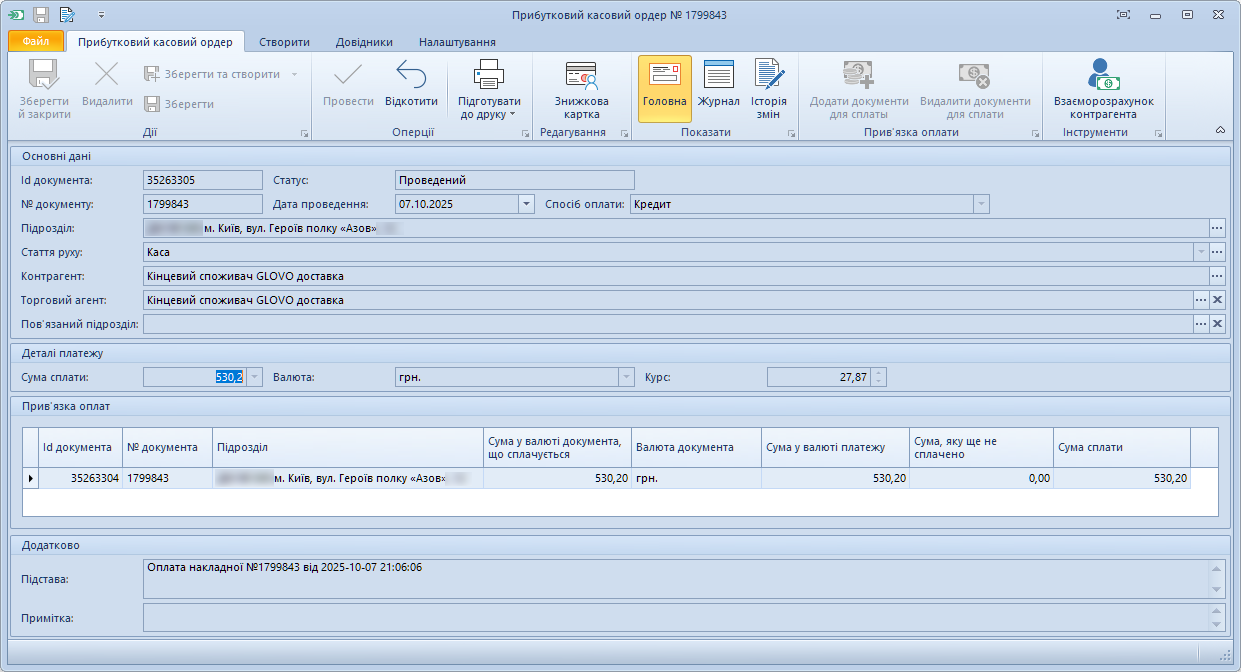Image resolution: width=1241 pixels, height=672 pixels.
Task: Expand the Дата проведення date dropdown
Action: [526, 204]
